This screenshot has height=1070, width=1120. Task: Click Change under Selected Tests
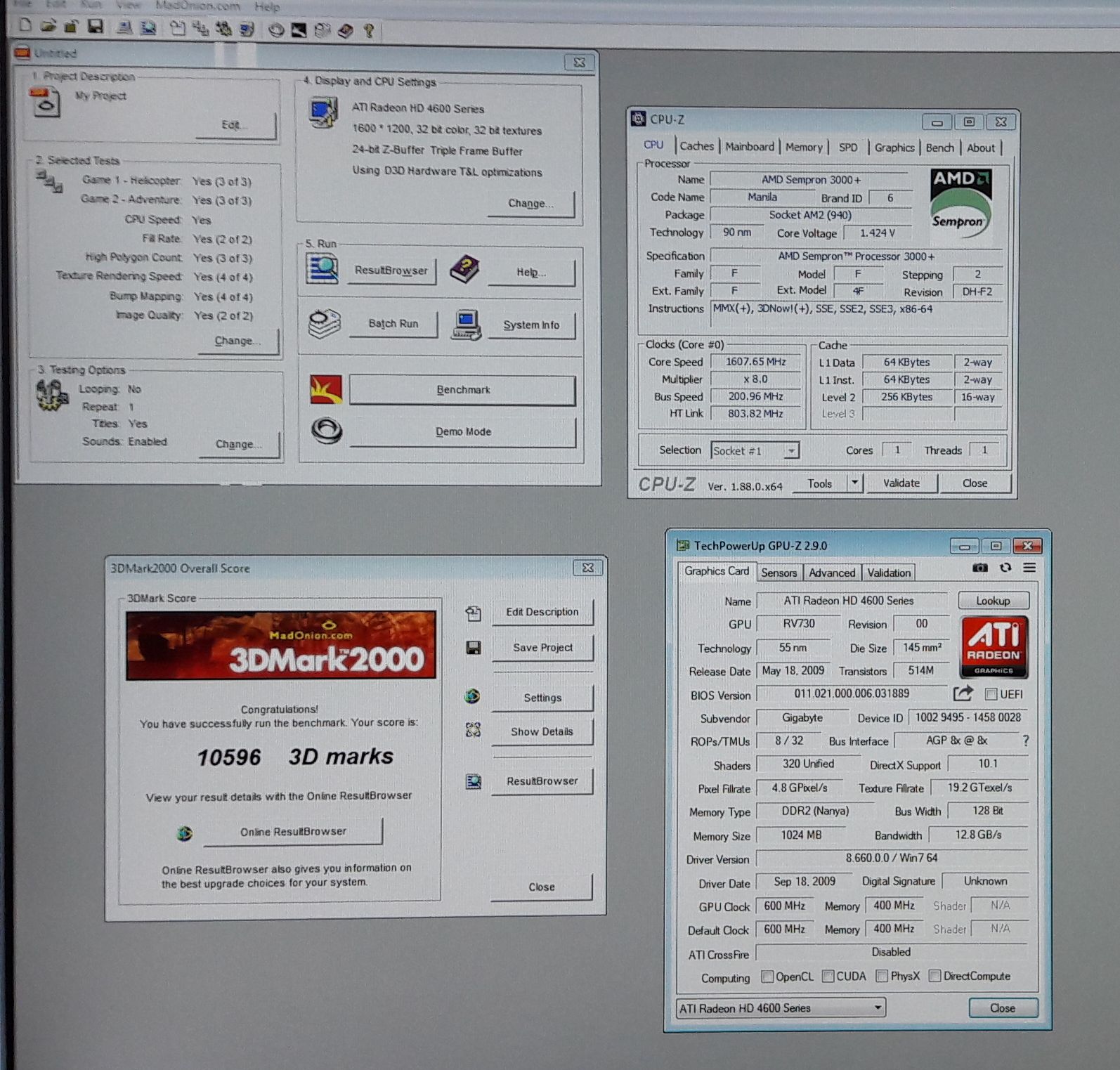point(237,341)
